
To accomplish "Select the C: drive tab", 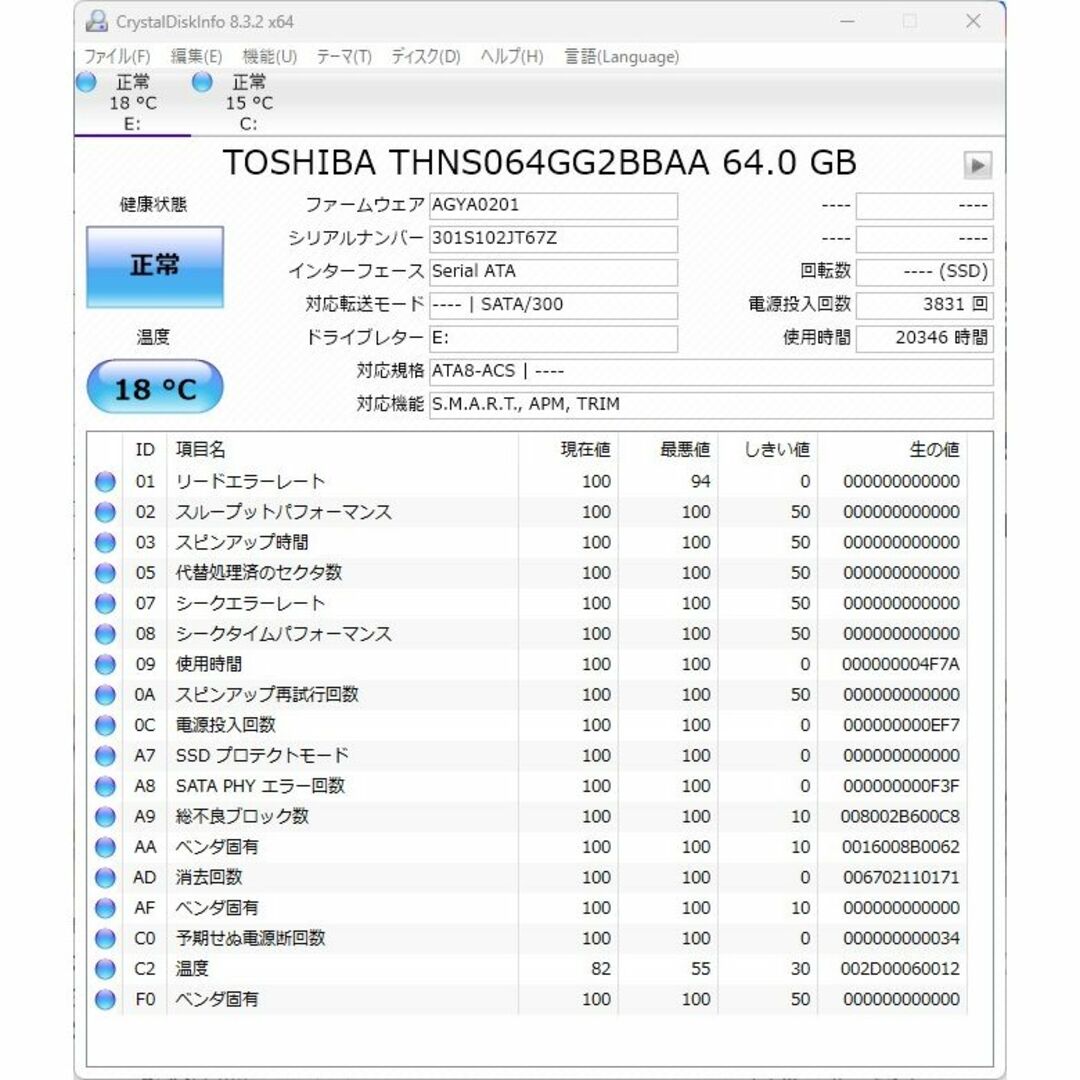I will pos(249,103).
